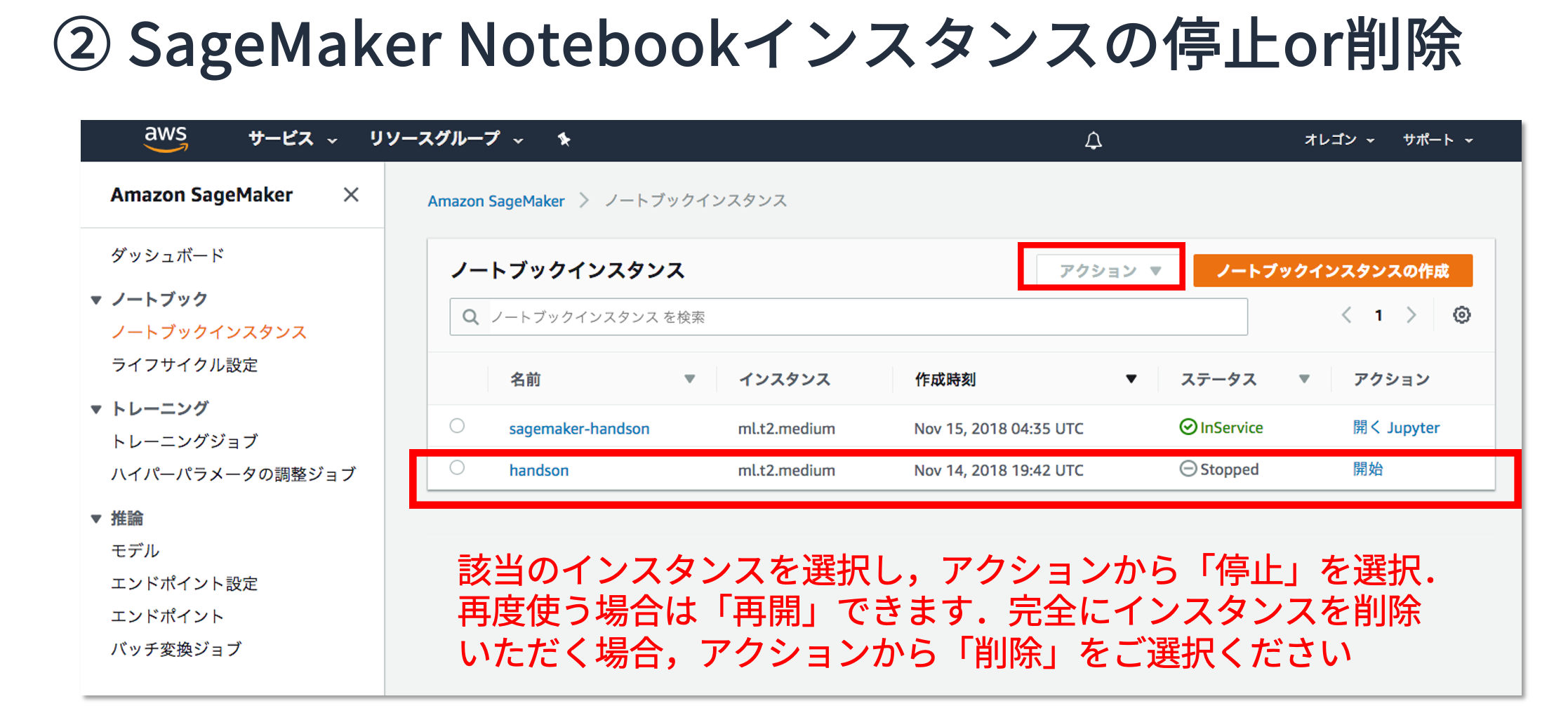
Task: Click the search magnifier icon
Action: click(x=471, y=317)
